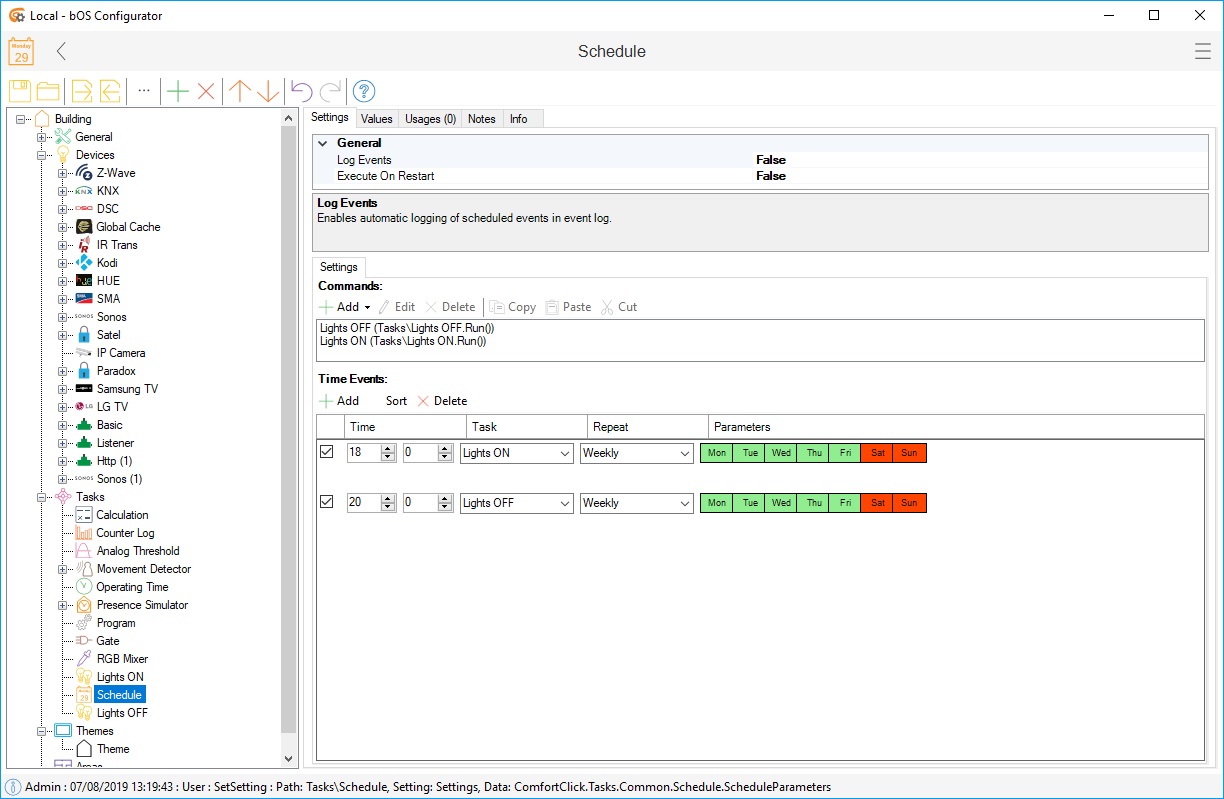Toggle Fri in the Lights OFF row
This screenshot has height=799, width=1224.
coord(845,503)
